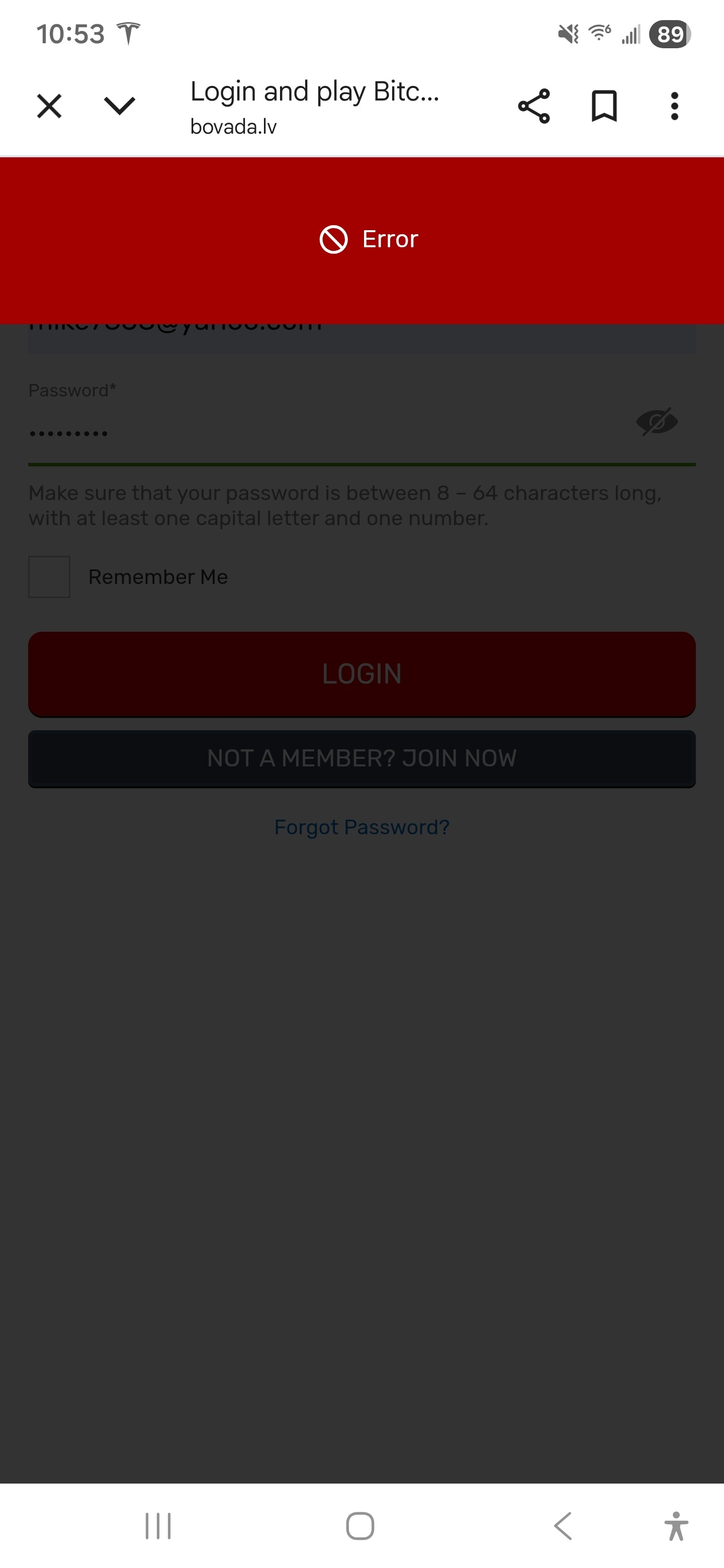This screenshot has height=1568, width=724.
Task: Expand the tab chevron dropdown
Action: [x=119, y=106]
